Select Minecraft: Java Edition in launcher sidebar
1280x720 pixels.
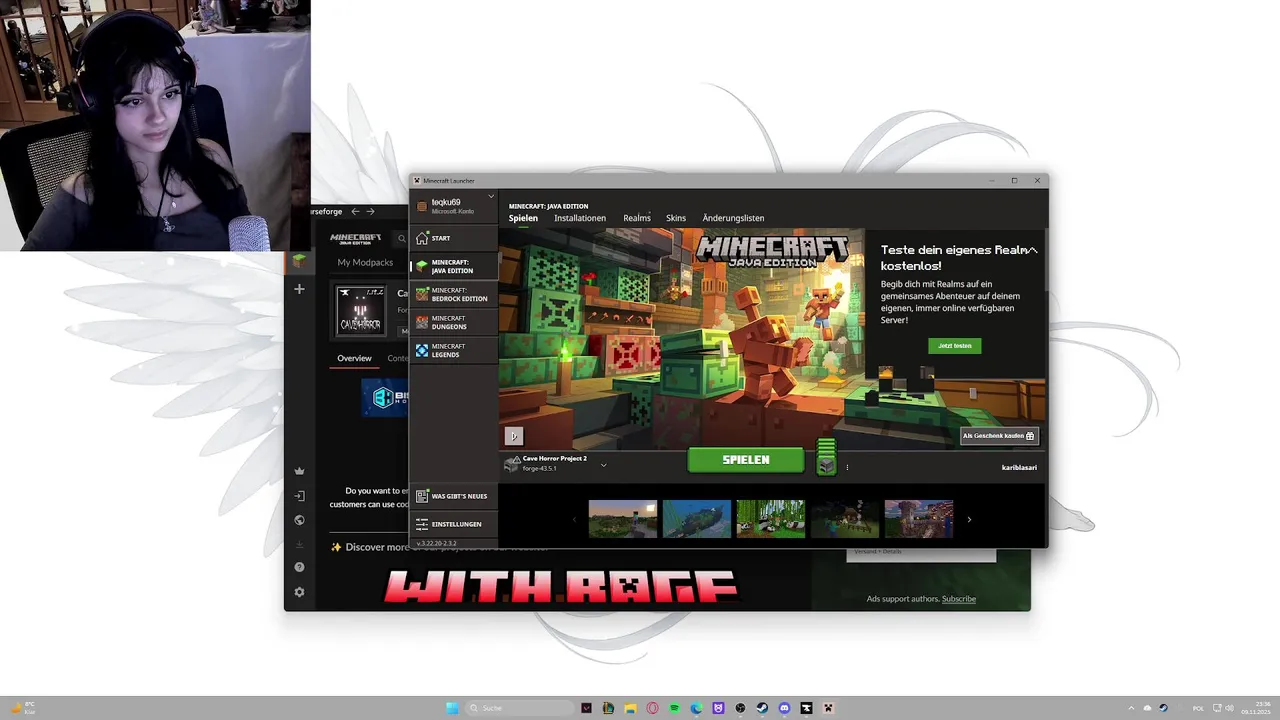pyautogui.click(x=453, y=266)
